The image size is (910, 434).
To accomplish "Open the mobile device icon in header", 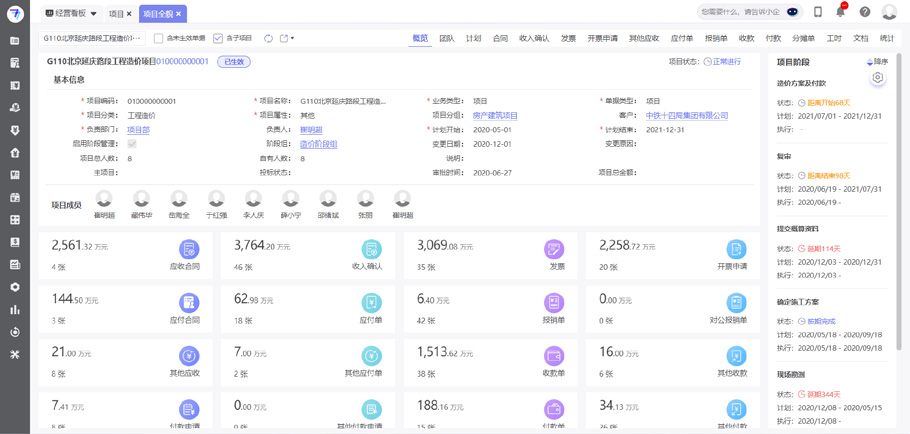I will (817, 12).
